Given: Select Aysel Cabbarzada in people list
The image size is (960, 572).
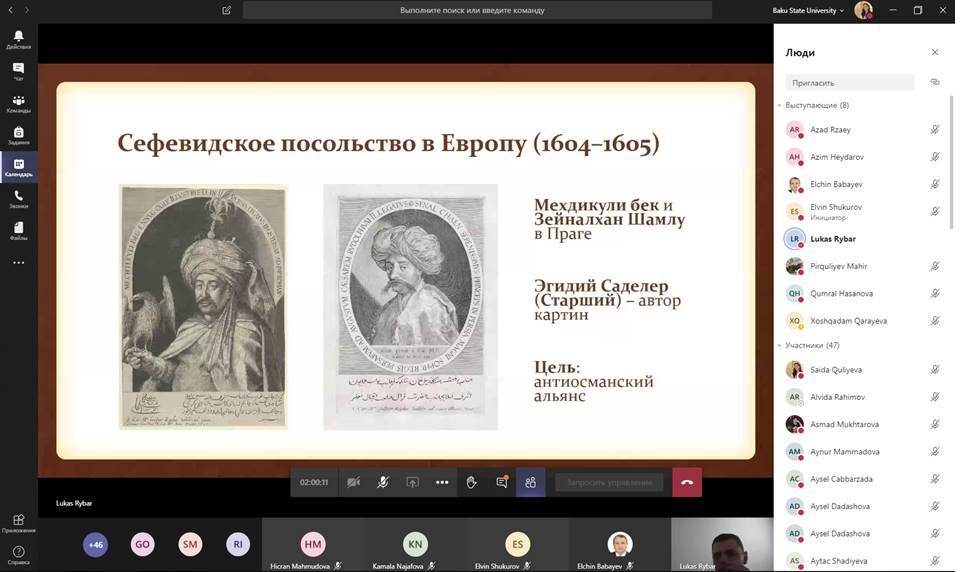Looking at the screenshot, I should (x=863, y=479).
